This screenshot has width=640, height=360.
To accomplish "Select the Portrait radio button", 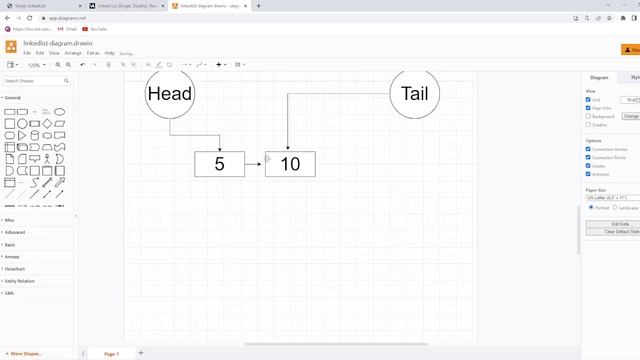I will pyautogui.click(x=591, y=207).
